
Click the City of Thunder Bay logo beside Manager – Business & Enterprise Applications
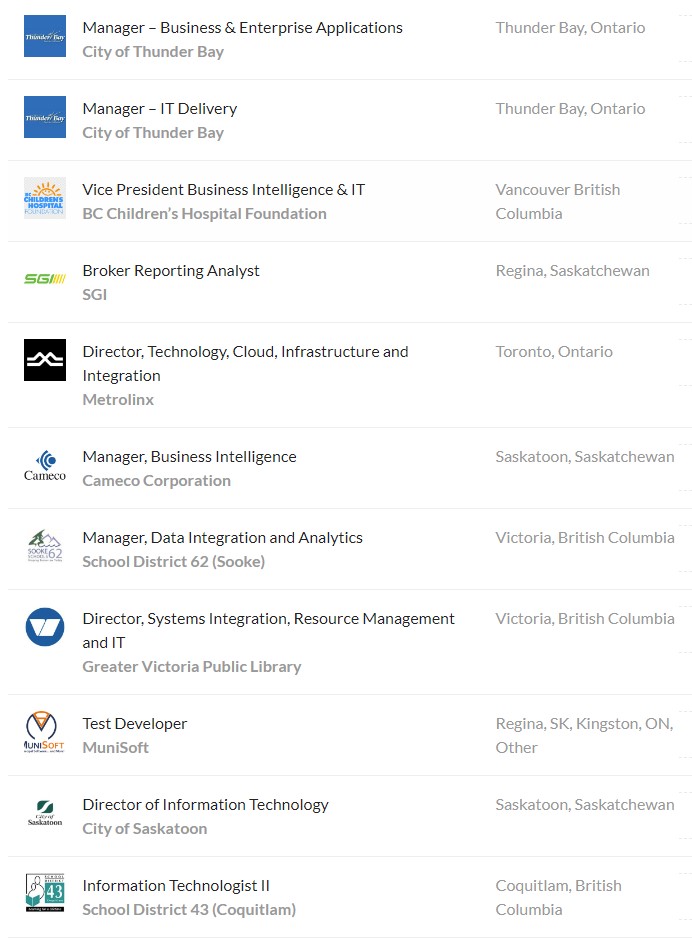coord(45,36)
